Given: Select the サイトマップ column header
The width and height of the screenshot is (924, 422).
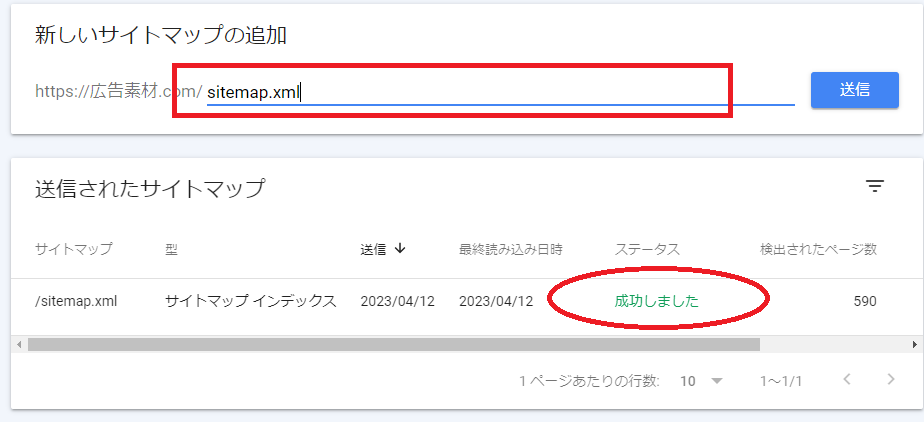Looking at the screenshot, I should point(73,249).
